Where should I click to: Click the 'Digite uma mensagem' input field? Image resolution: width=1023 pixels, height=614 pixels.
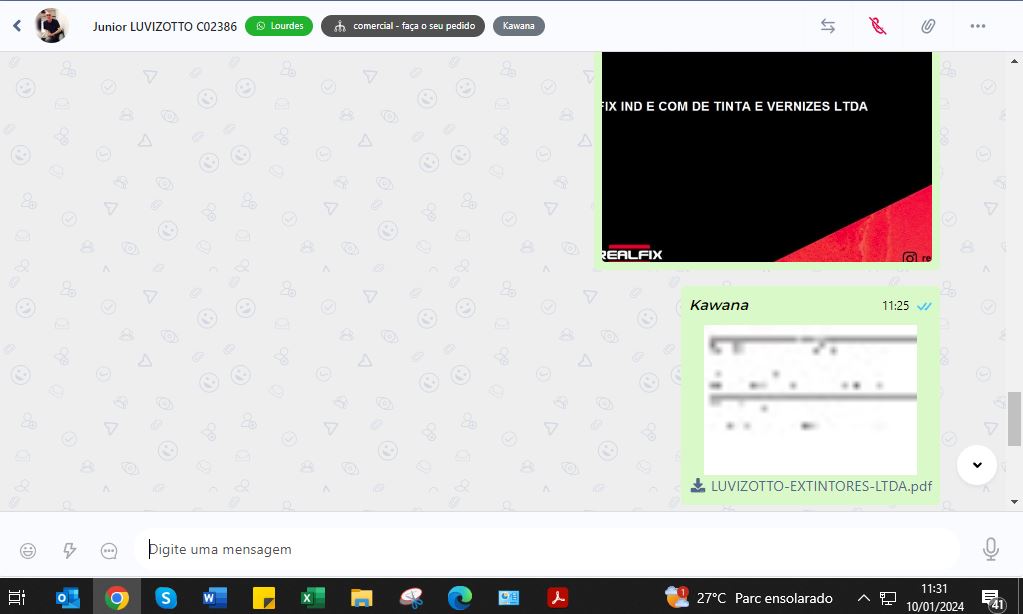click(545, 549)
